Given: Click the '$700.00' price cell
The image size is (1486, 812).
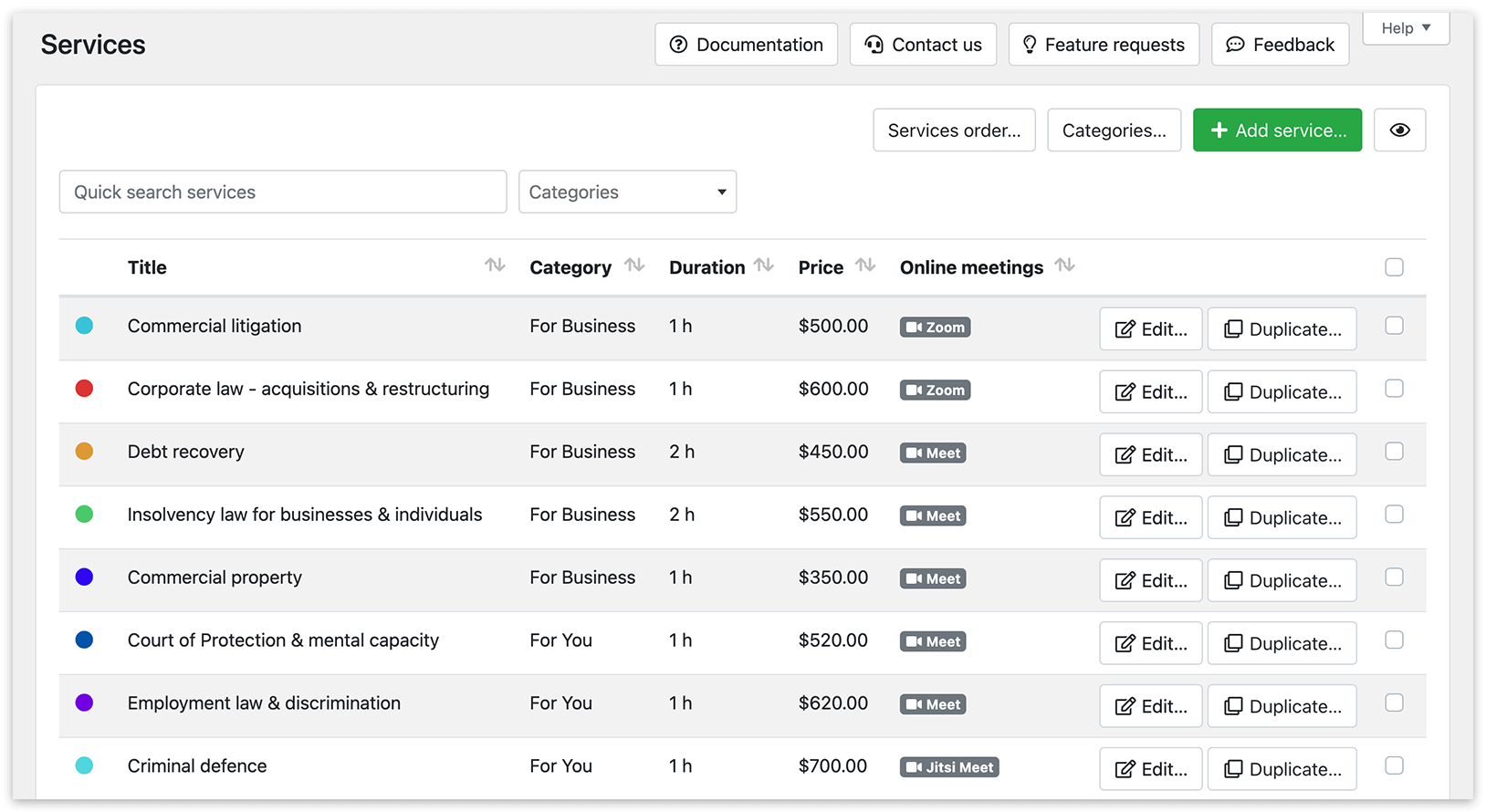Looking at the screenshot, I should [832, 766].
